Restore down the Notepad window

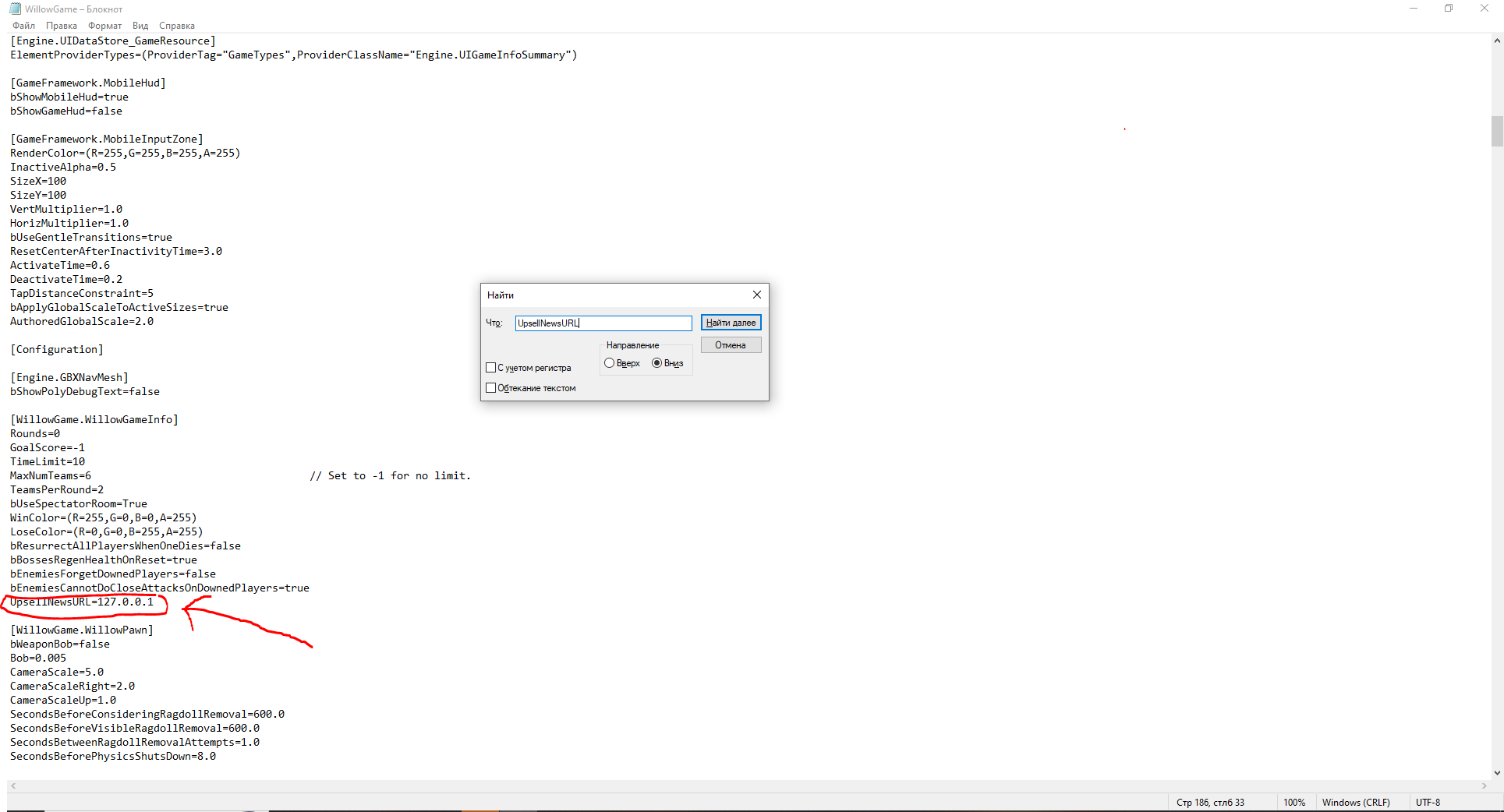(1449, 9)
